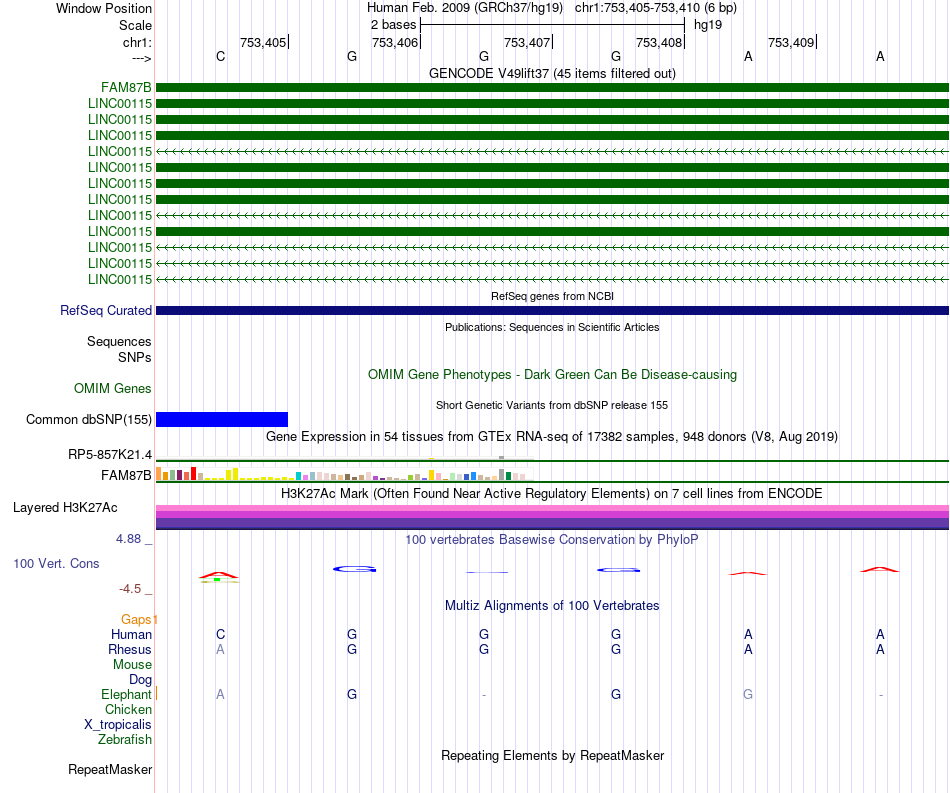Click the OMIM Genes label
Screen dimensions: 950x793
tap(112, 388)
